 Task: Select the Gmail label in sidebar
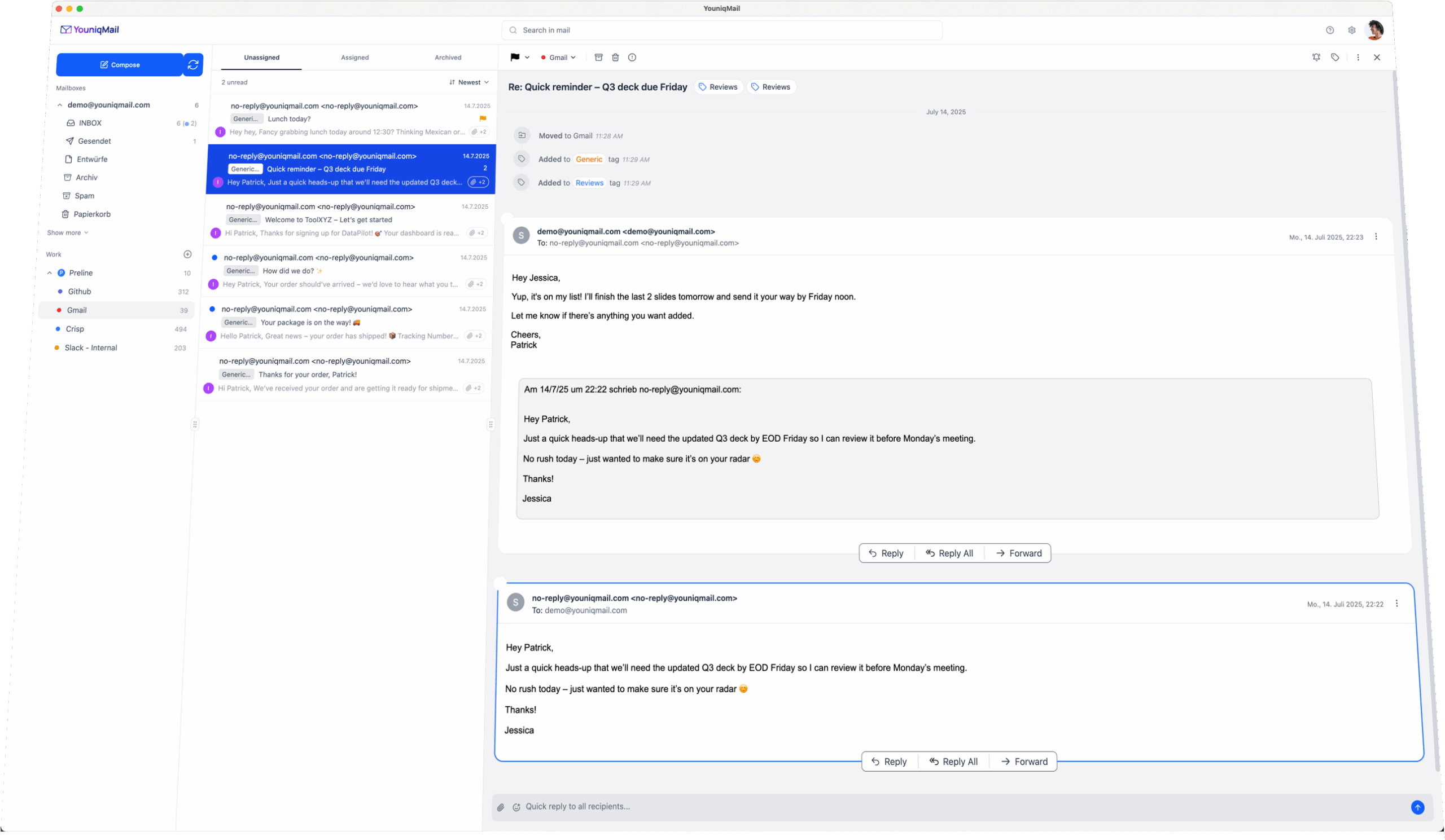point(116,310)
